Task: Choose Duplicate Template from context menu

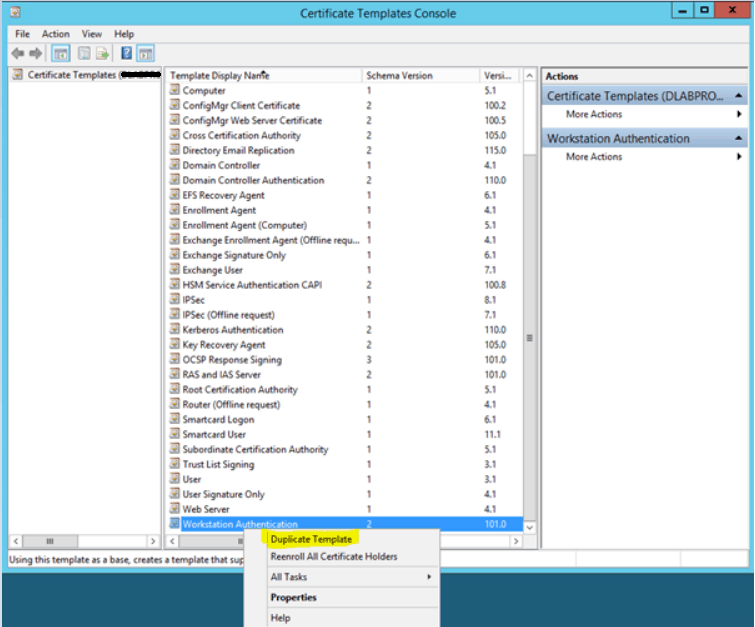Action: (311, 539)
